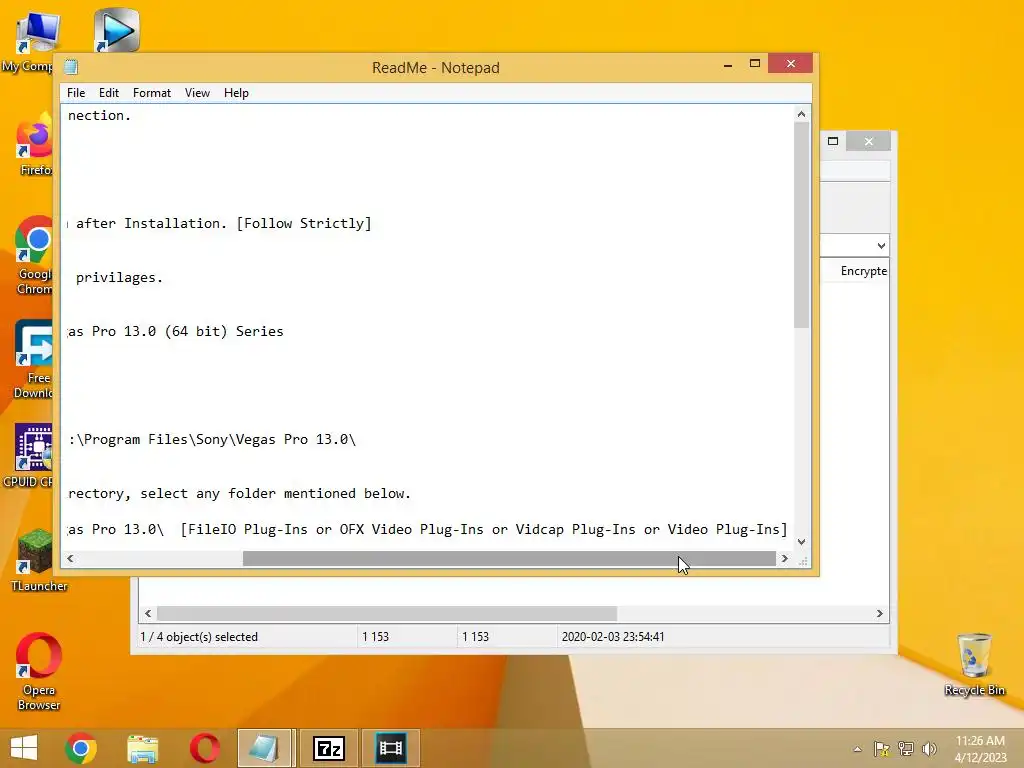
Task: Open the Help menu in Notepad
Action: pos(236,93)
